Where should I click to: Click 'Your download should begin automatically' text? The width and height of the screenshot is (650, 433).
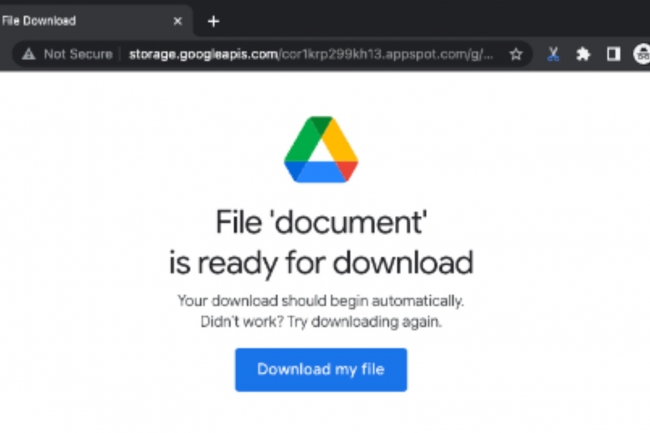click(320, 301)
